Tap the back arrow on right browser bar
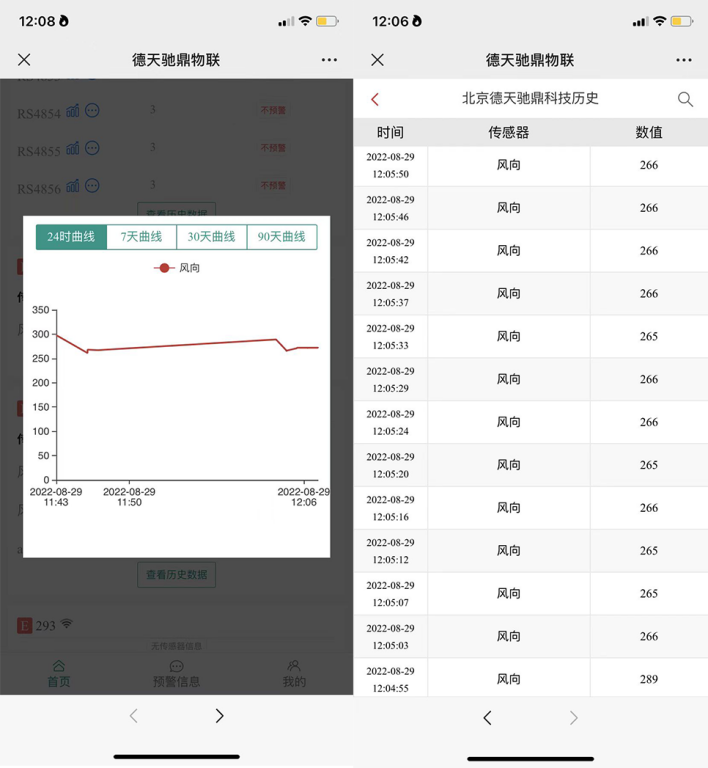The width and height of the screenshot is (708, 768). point(487,718)
